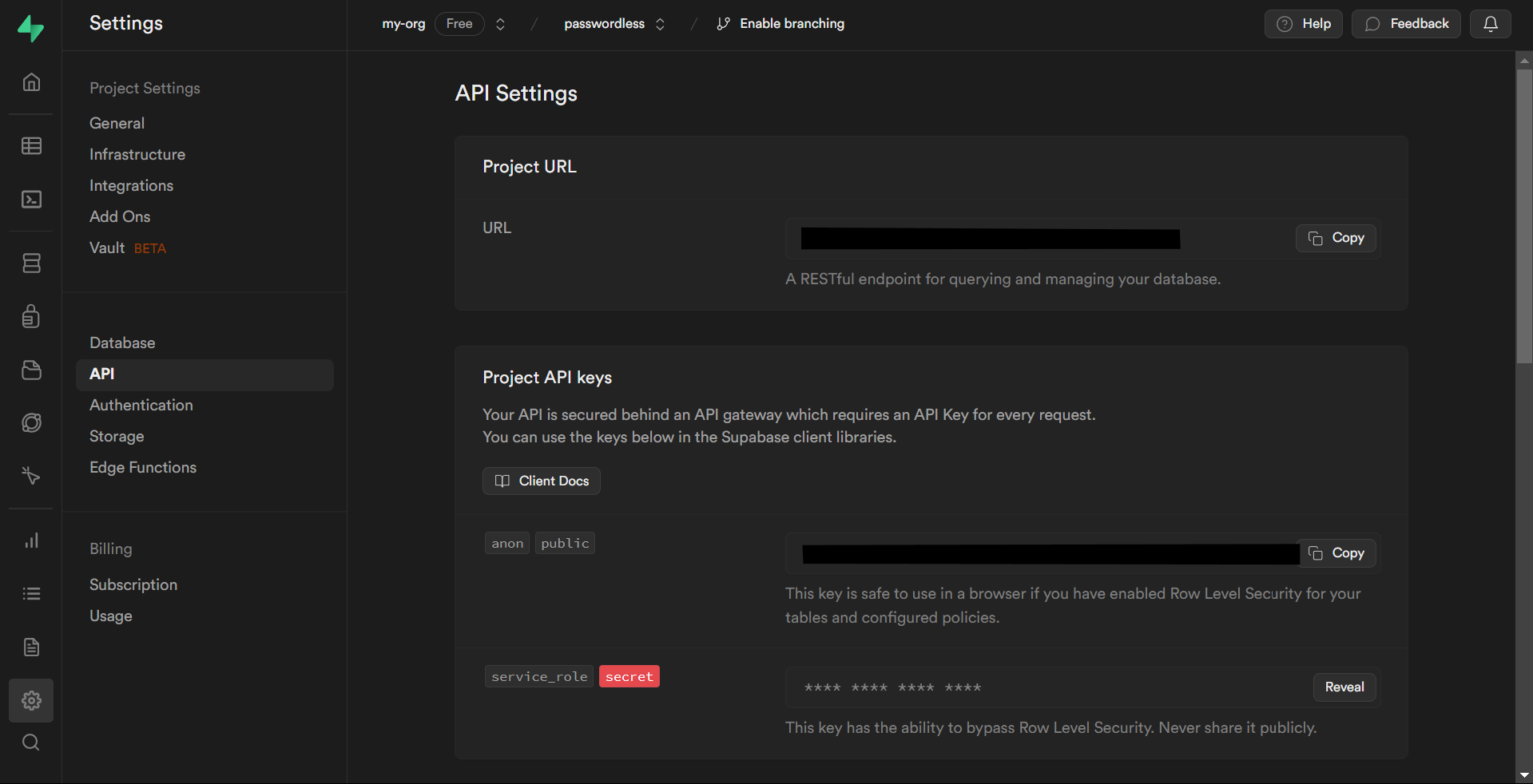Open the Edge Functions icon in sidebar
The width and height of the screenshot is (1533, 784).
click(31, 422)
